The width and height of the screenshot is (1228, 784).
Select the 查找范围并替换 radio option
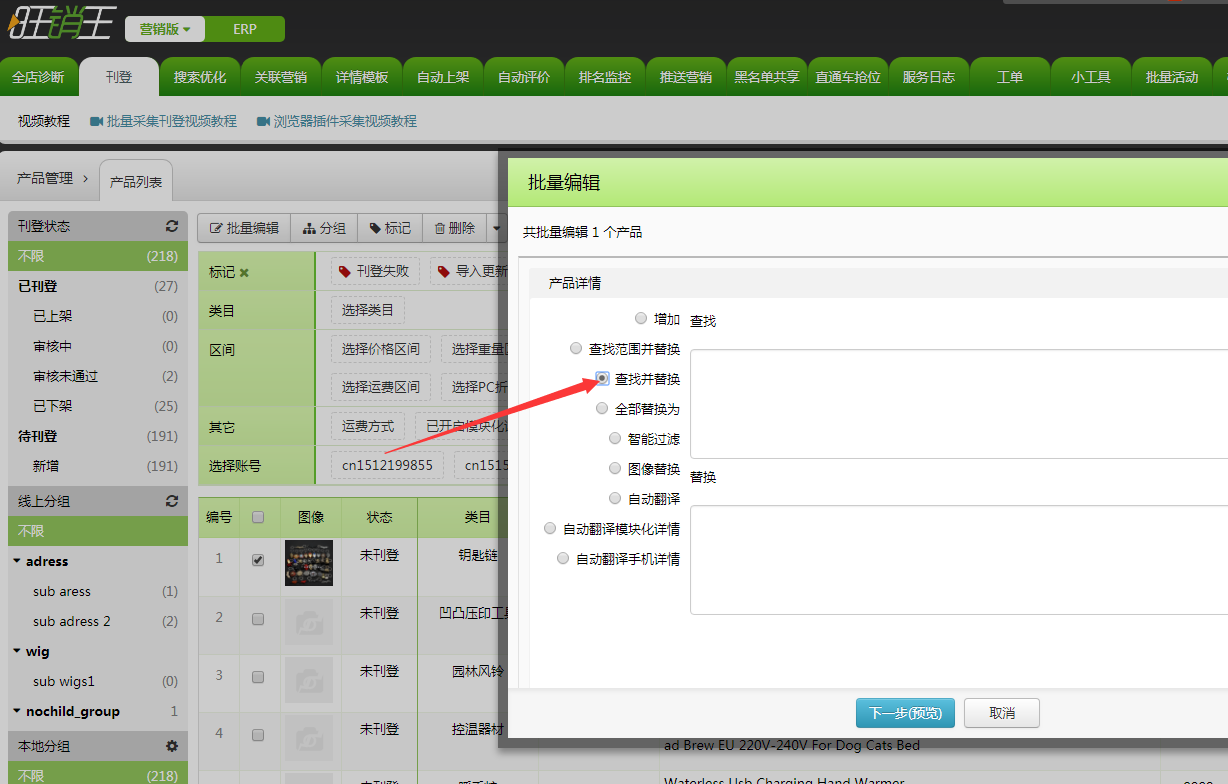pos(576,348)
